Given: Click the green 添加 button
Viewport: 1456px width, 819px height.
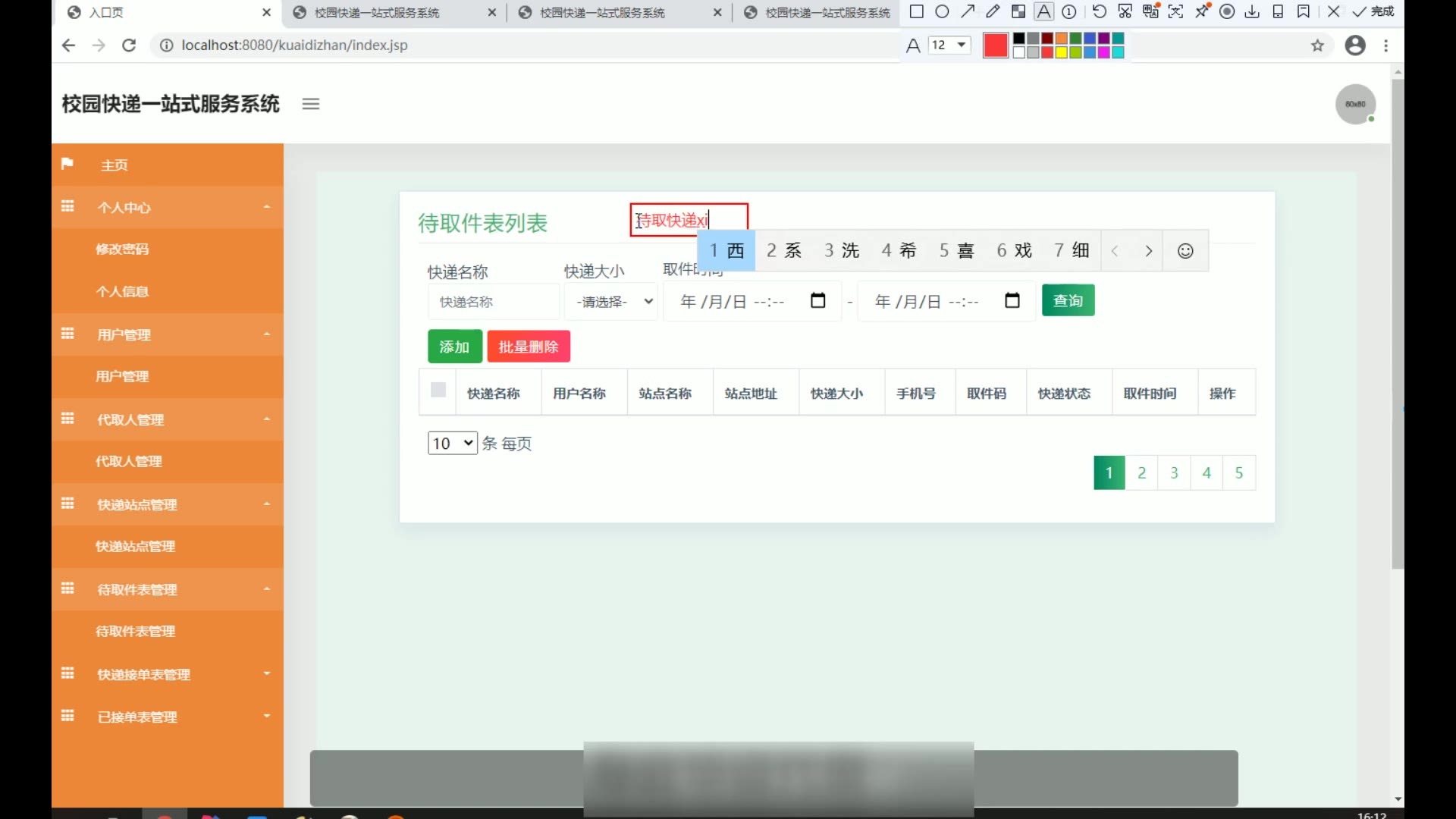Looking at the screenshot, I should pos(454,347).
